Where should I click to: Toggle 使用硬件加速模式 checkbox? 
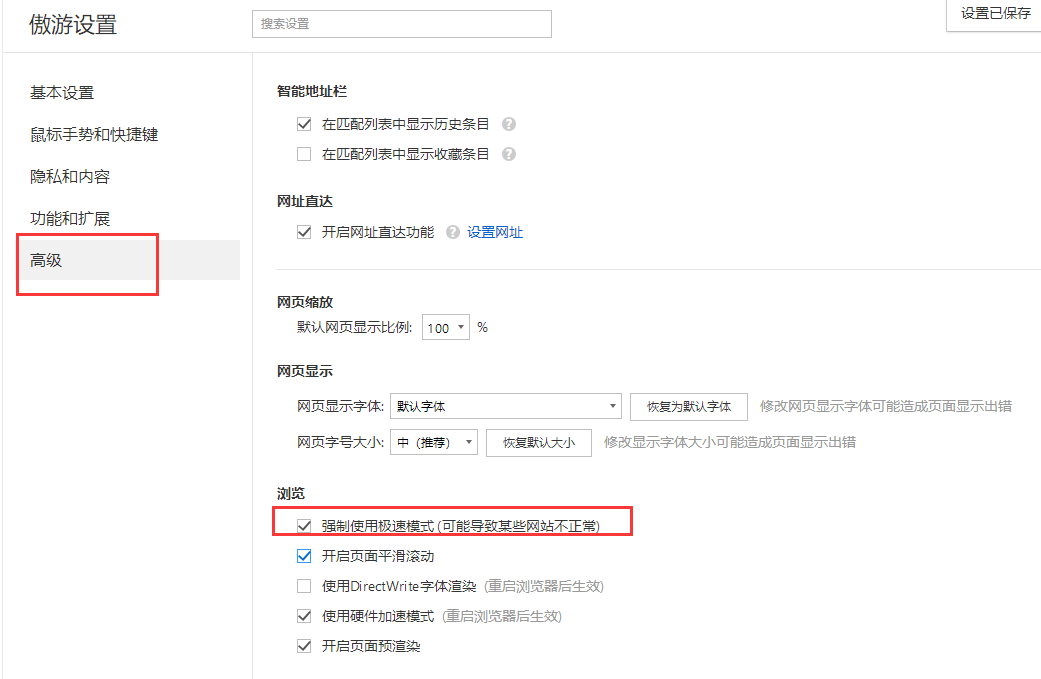[305, 617]
